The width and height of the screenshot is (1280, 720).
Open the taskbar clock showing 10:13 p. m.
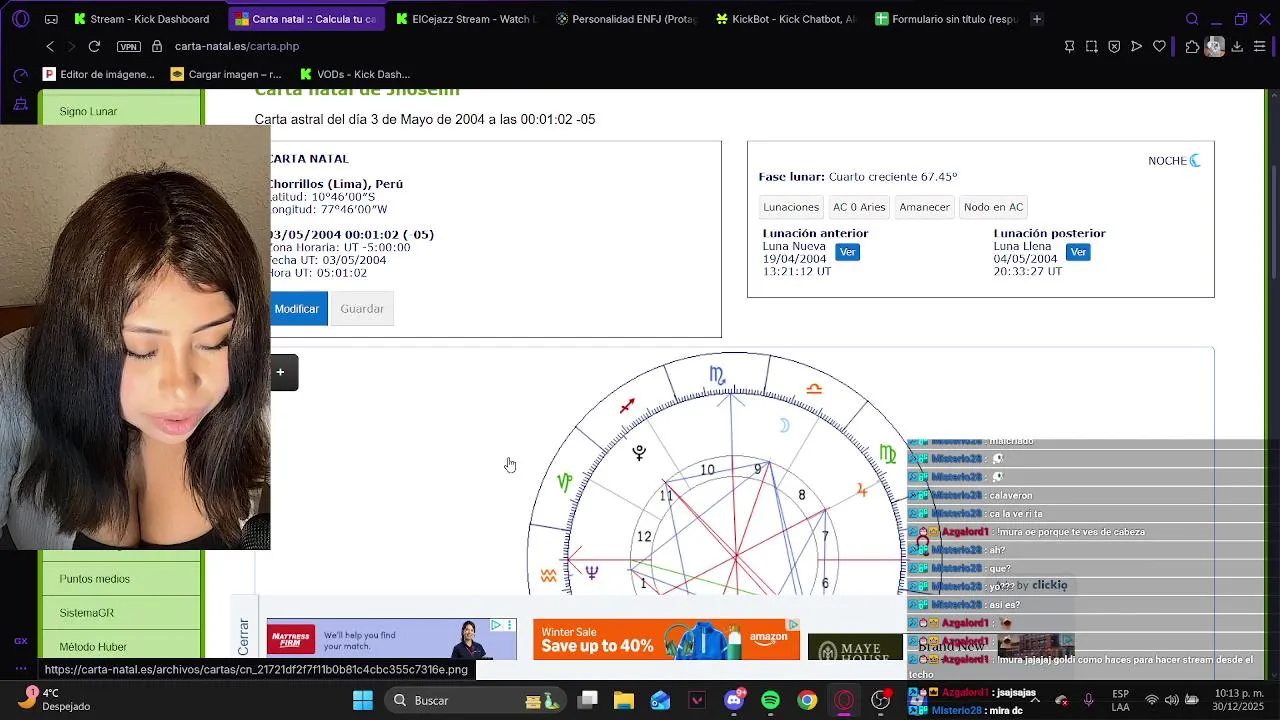coord(1237,699)
